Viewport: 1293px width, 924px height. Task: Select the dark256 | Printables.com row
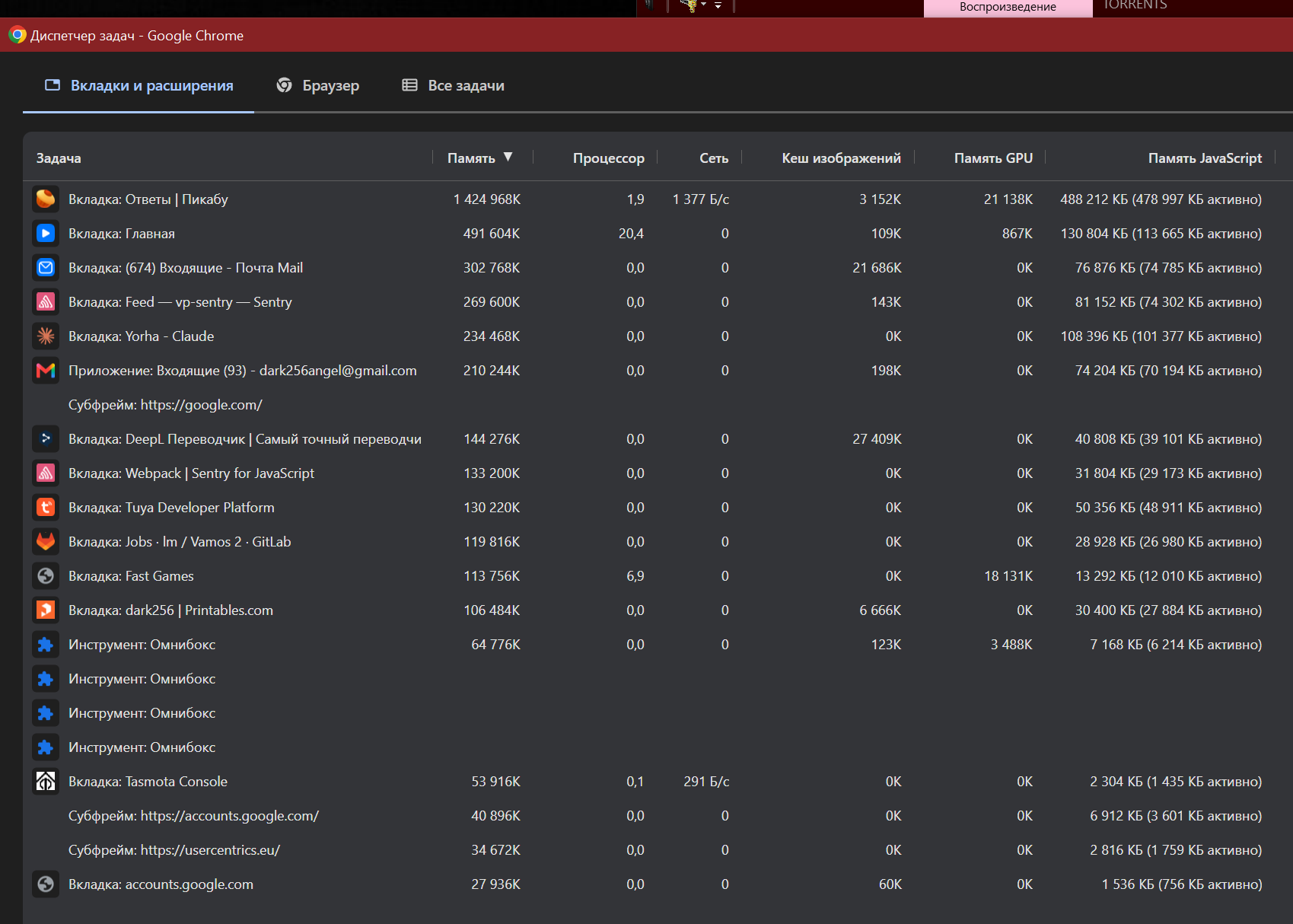click(x=658, y=610)
